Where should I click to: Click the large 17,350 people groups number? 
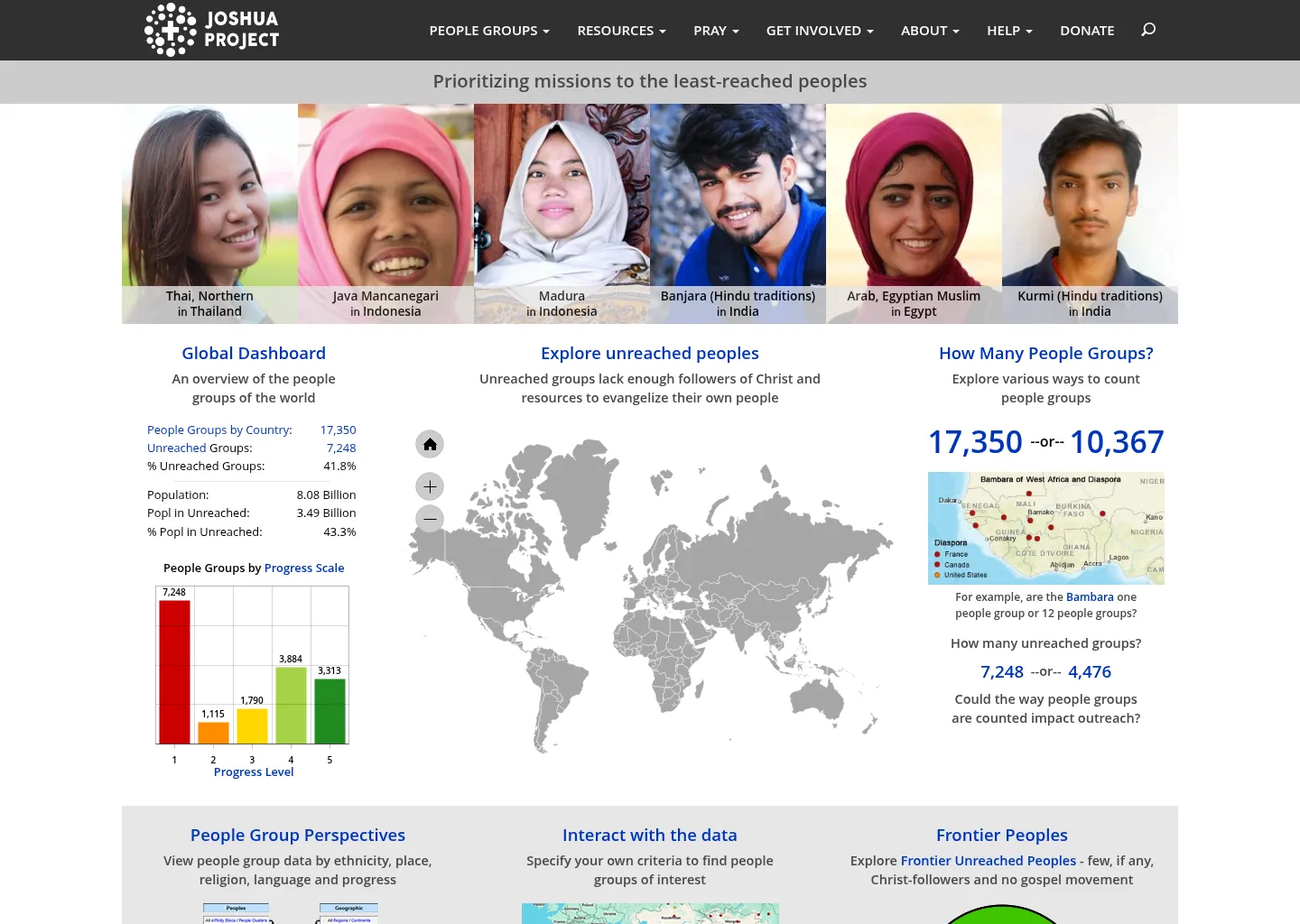pos(975,442)
